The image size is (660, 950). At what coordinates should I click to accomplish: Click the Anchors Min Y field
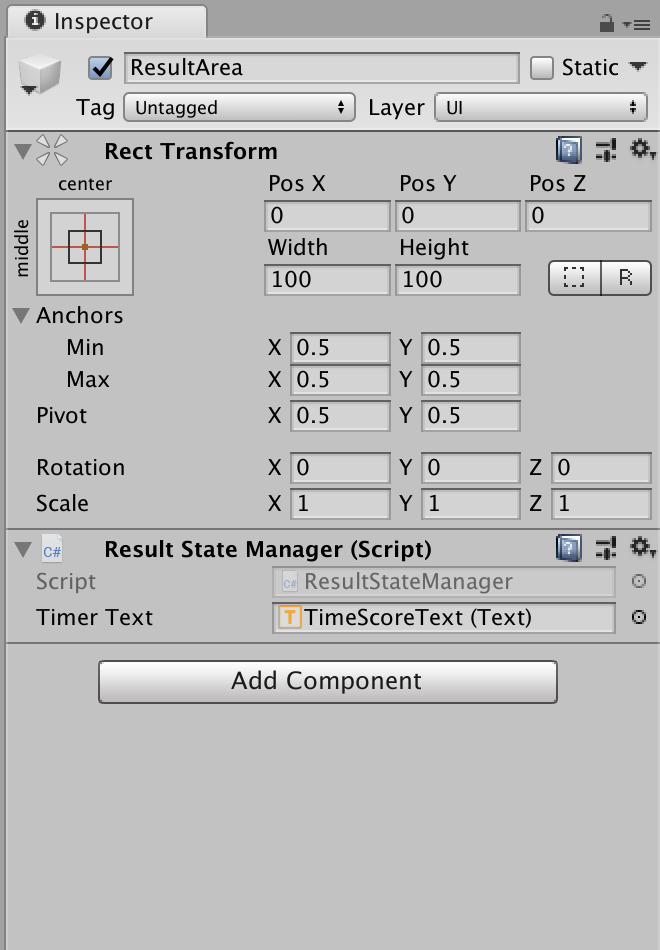[471, 348]
